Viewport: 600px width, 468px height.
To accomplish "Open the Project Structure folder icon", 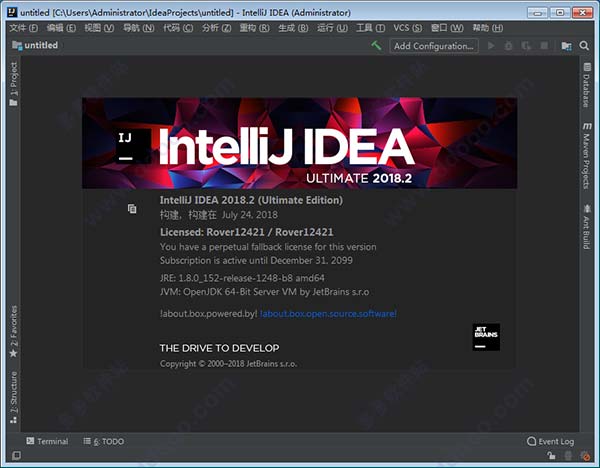I will [566, 46].
